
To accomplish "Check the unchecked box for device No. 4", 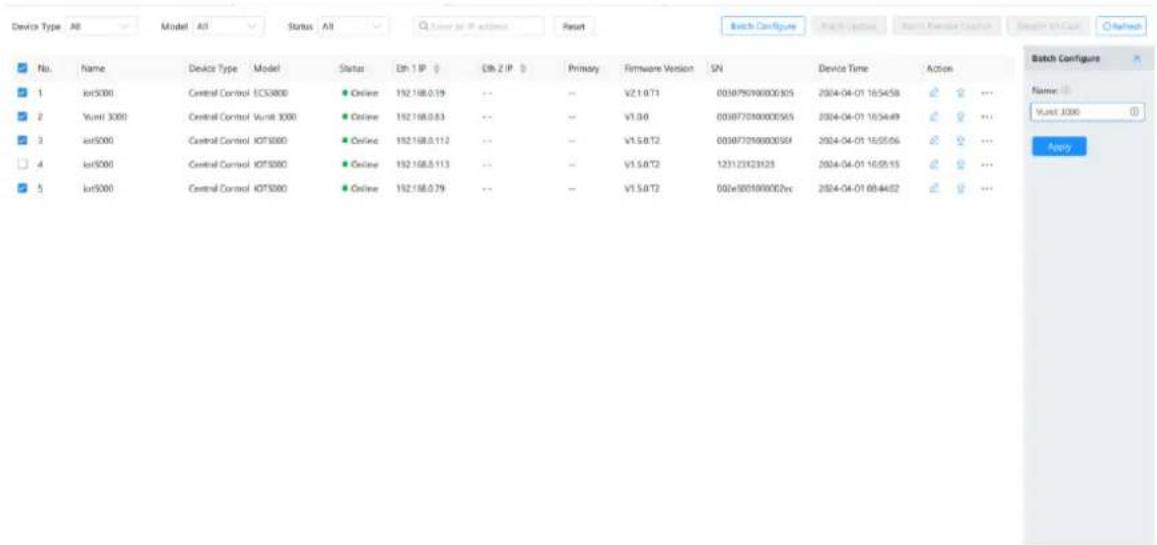I will pos(23,164).
